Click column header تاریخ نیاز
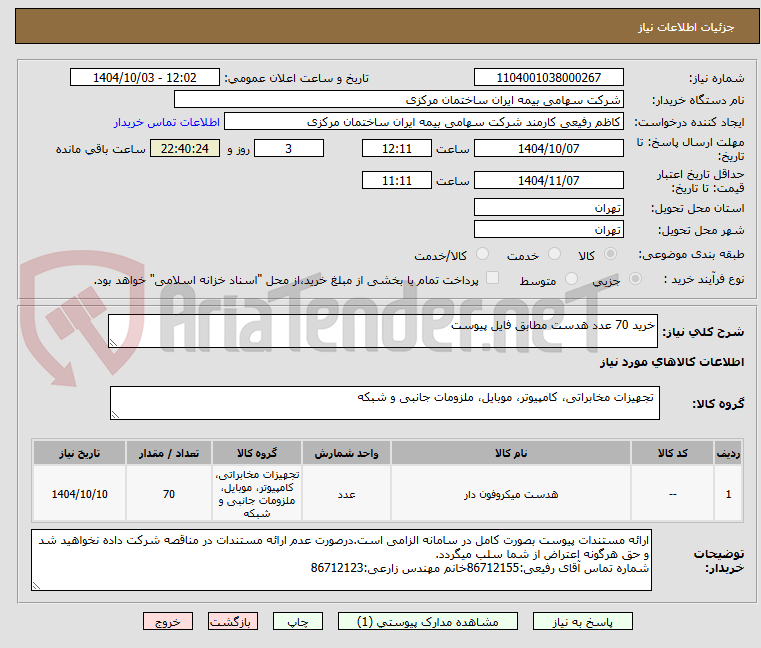Image resolution: width=761 pixels, height=648 pixels. click(80, 453)
